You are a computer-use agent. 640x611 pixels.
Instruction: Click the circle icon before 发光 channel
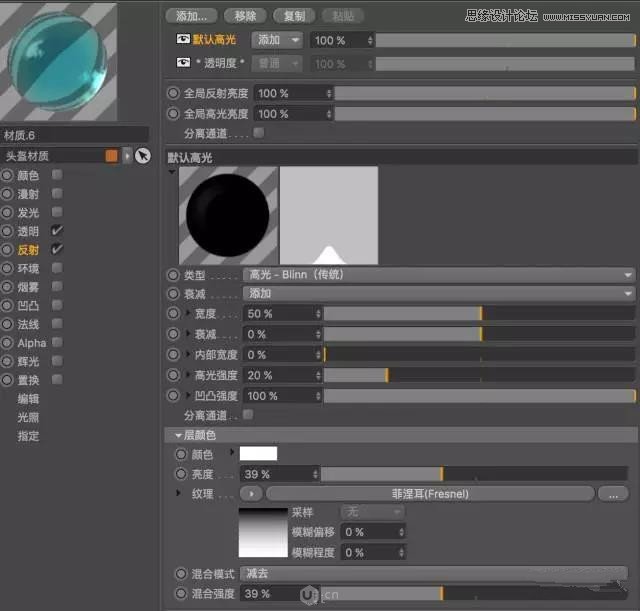click(x=7, y=212)
